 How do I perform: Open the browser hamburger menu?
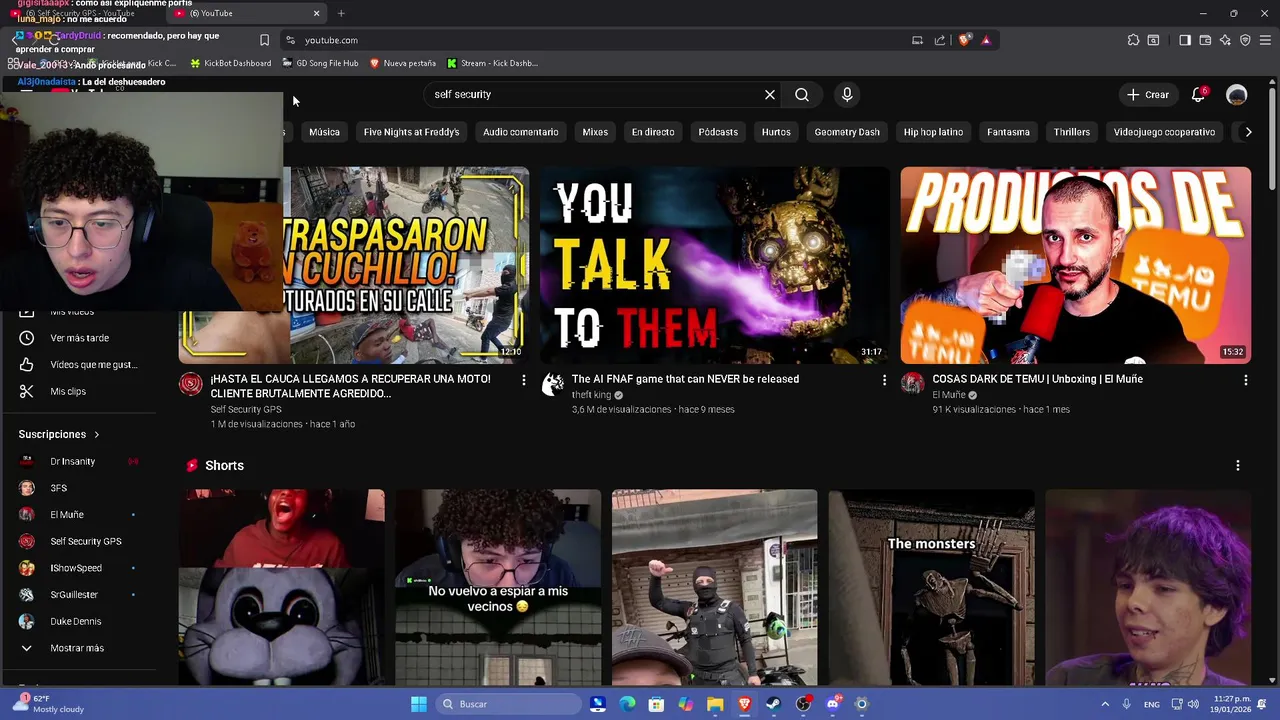coord(1265,40)
